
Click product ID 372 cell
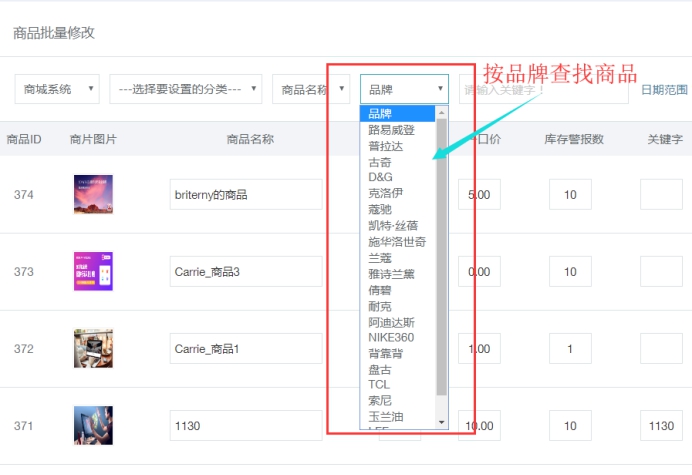point(23,349)
